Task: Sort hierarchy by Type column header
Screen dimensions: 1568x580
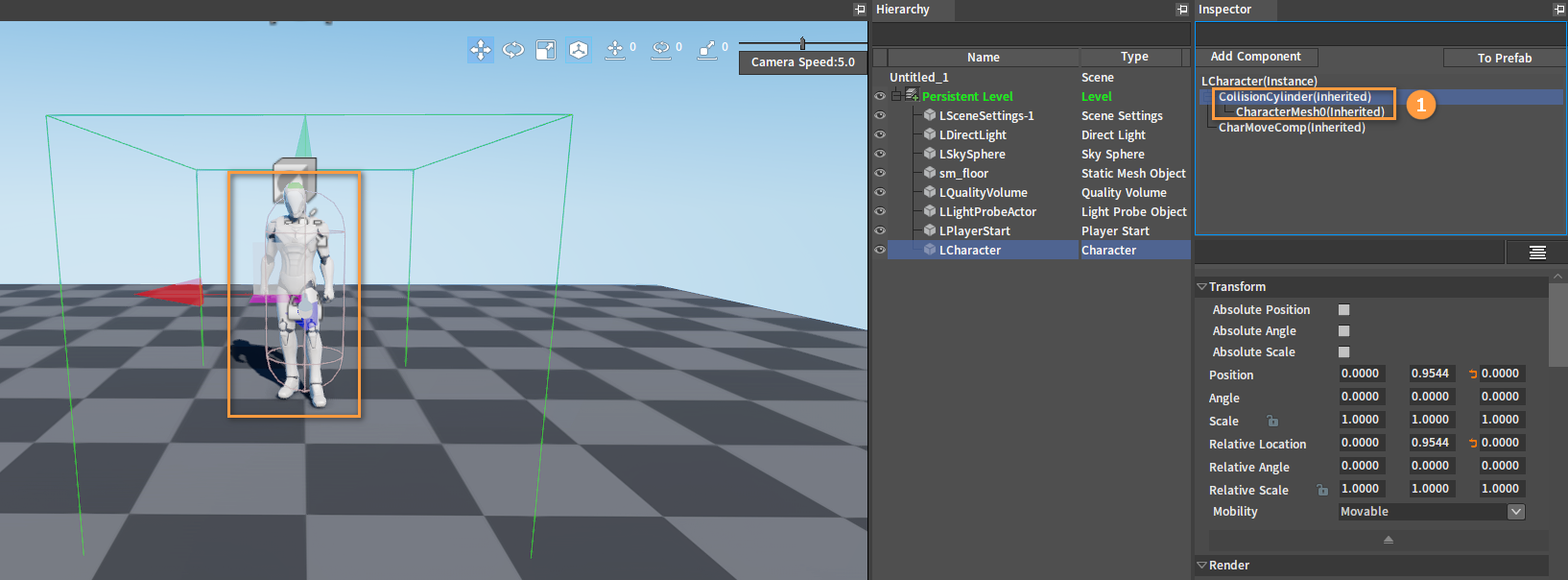Action: tap(1134, 58)
